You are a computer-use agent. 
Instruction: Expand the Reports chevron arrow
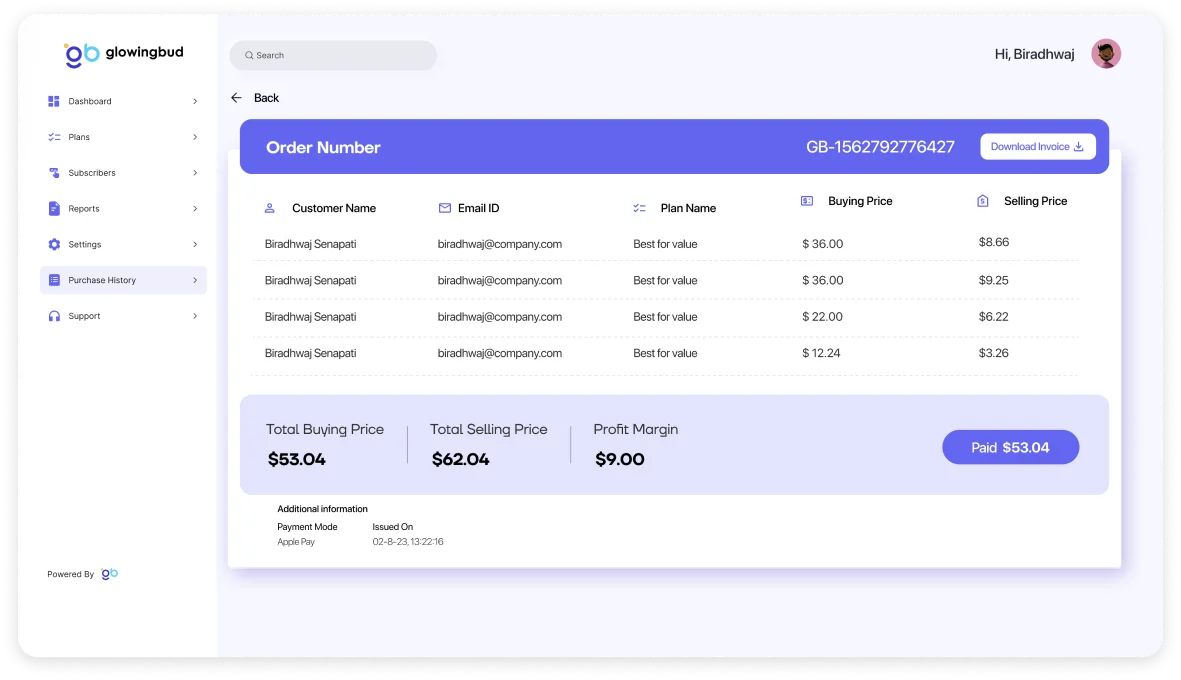[x=195, y=209]
